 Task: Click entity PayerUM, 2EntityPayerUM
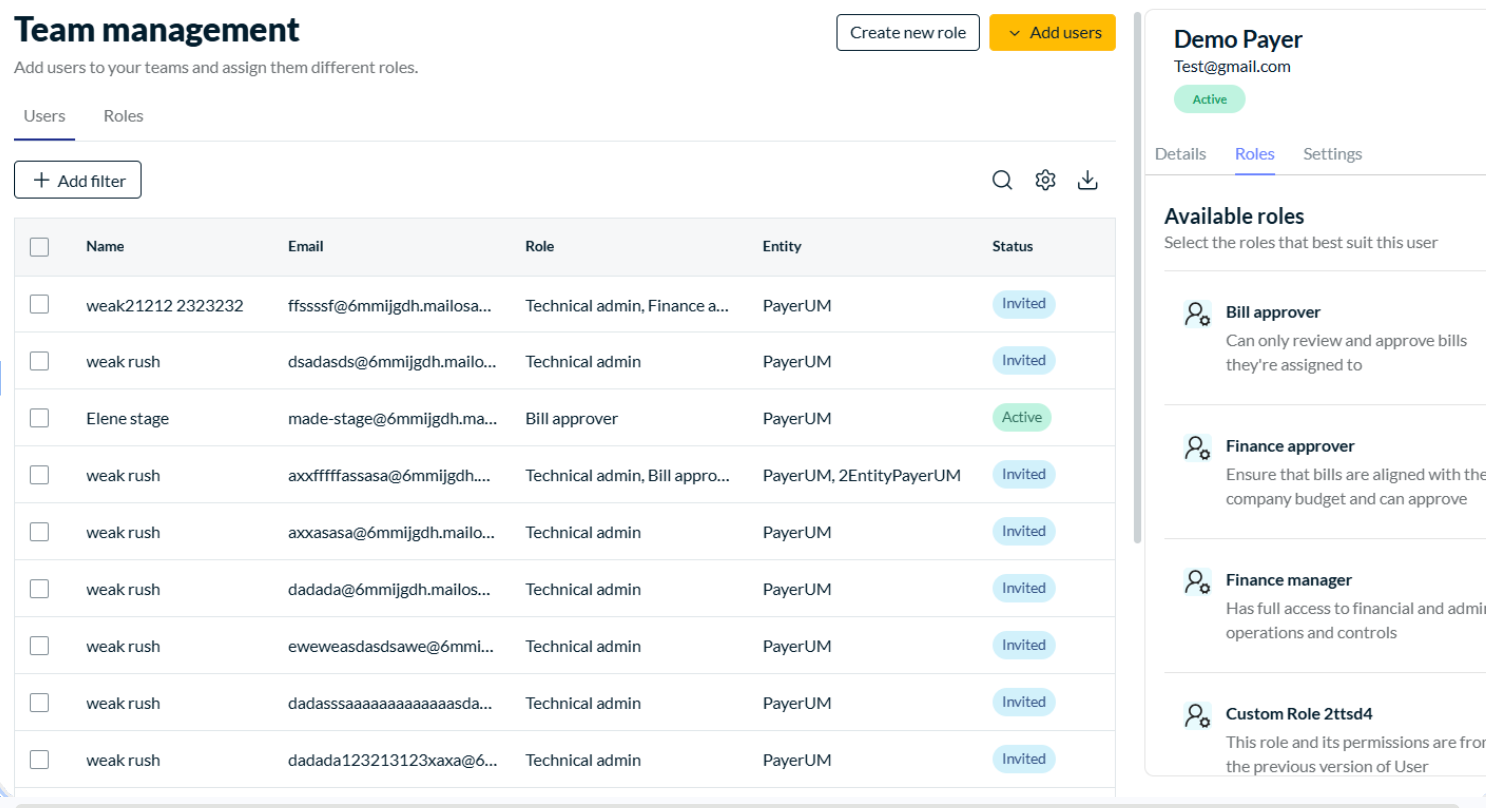[862, 476]
